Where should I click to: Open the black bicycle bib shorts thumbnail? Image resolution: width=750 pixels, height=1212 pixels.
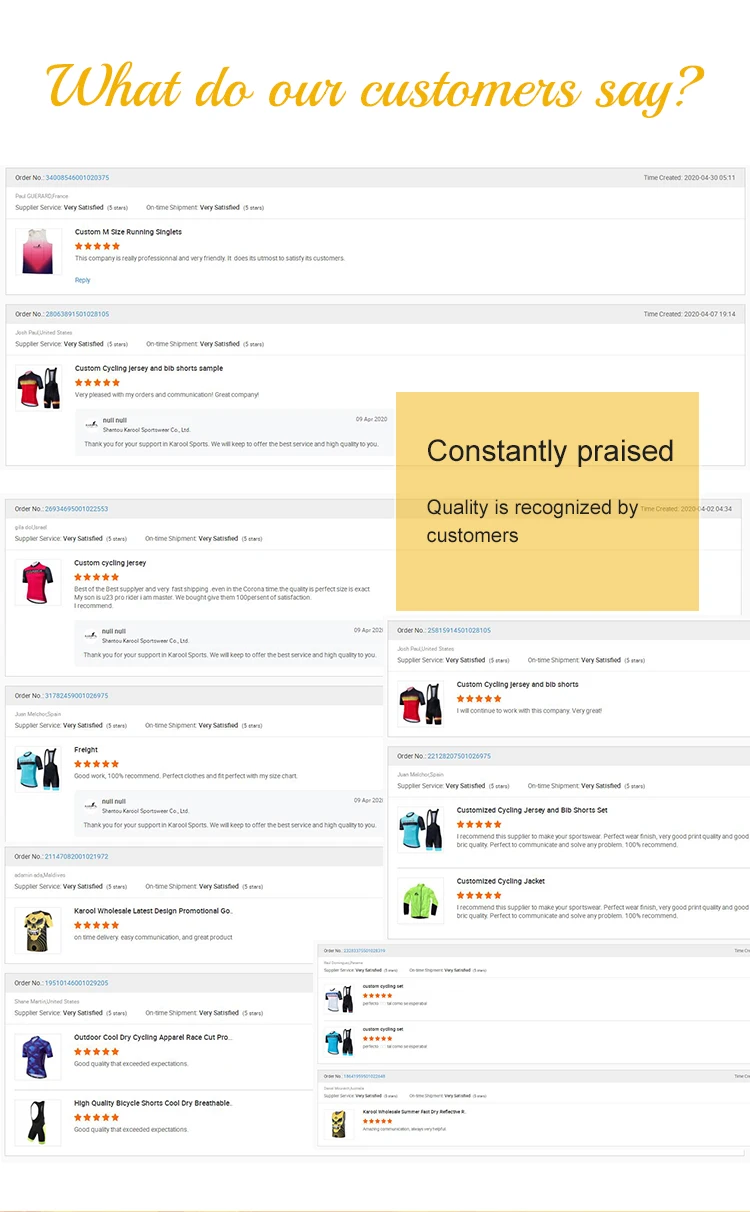pos(38,1122)
